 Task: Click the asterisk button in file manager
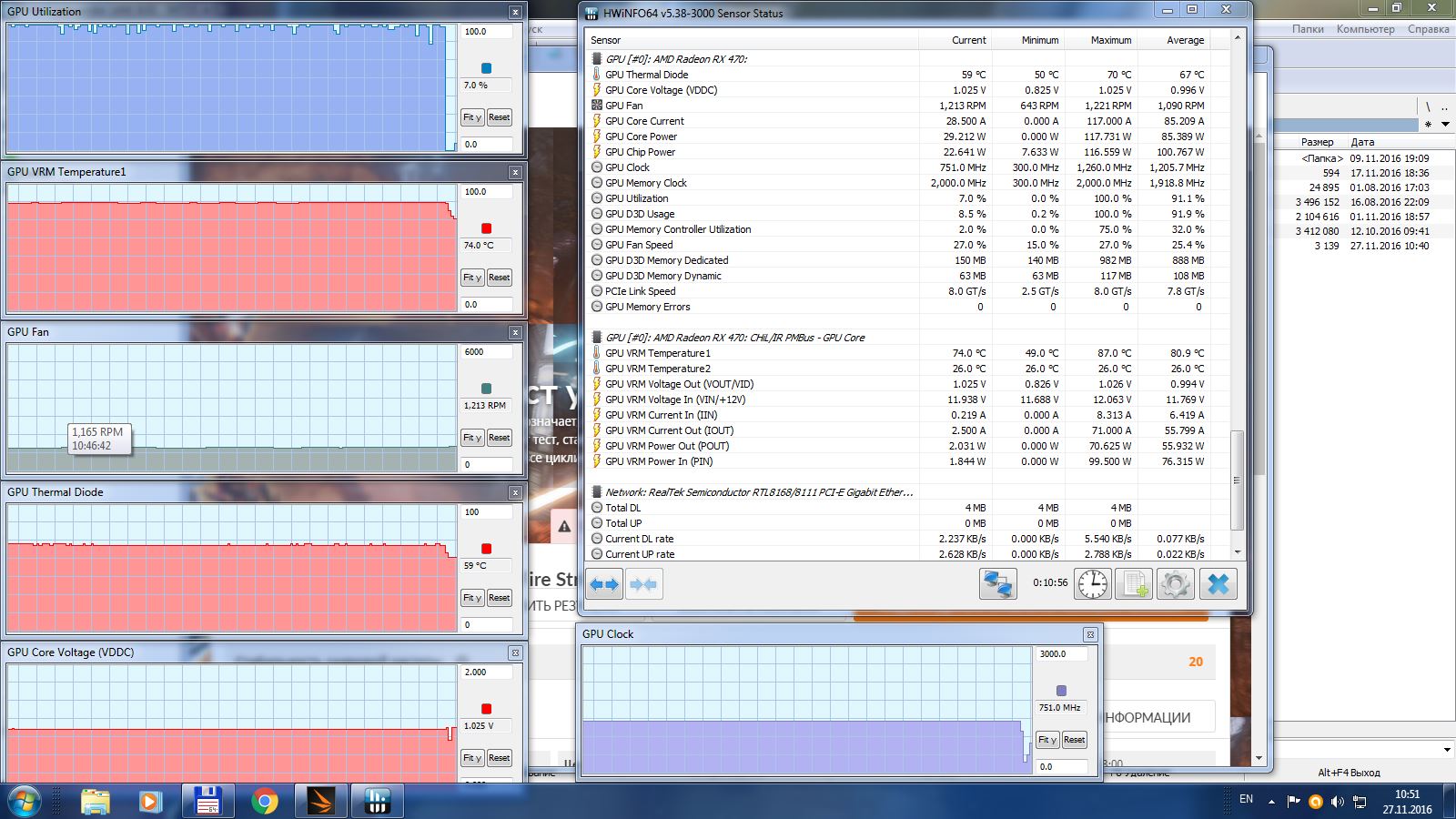click(x=1428, y=125)
